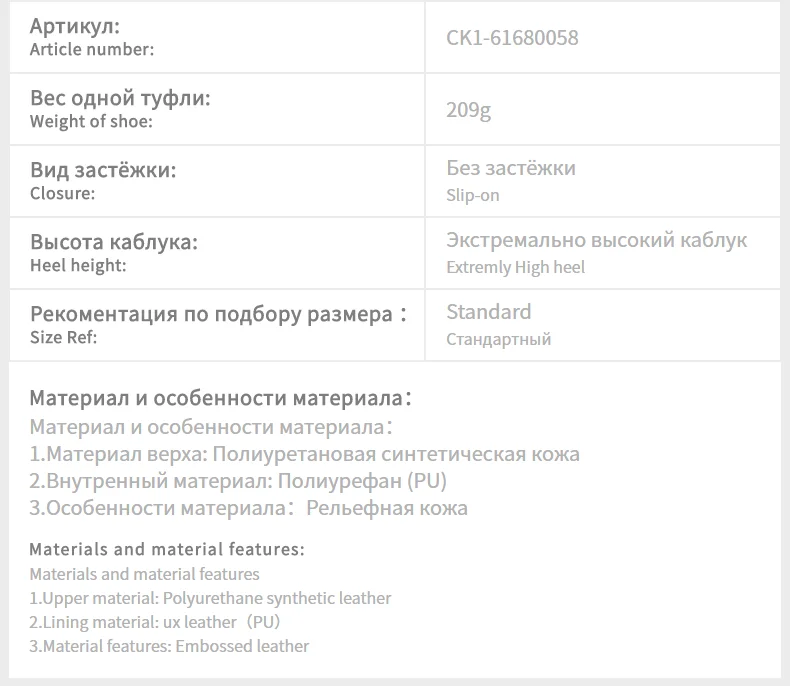This screenshot has width=790, height=686.
Task: Click Экстремально высокий каблук value
Action: click(597, 240)
